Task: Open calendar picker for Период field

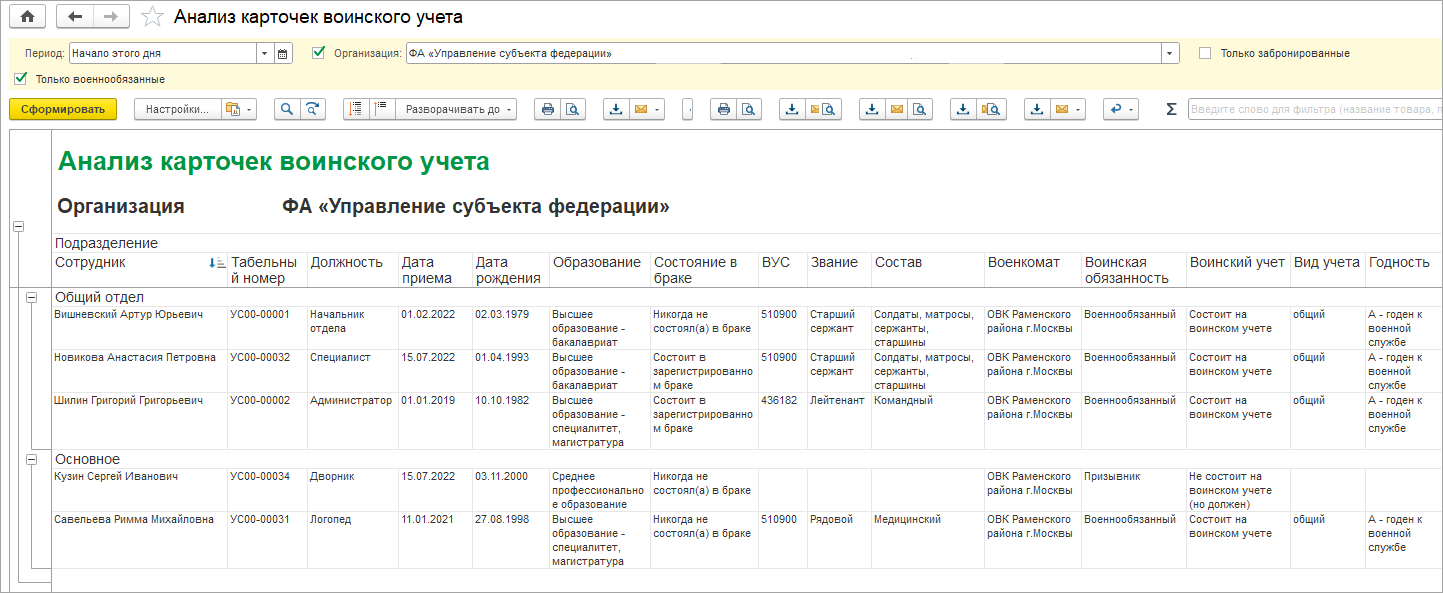Action: coord(282,53)
